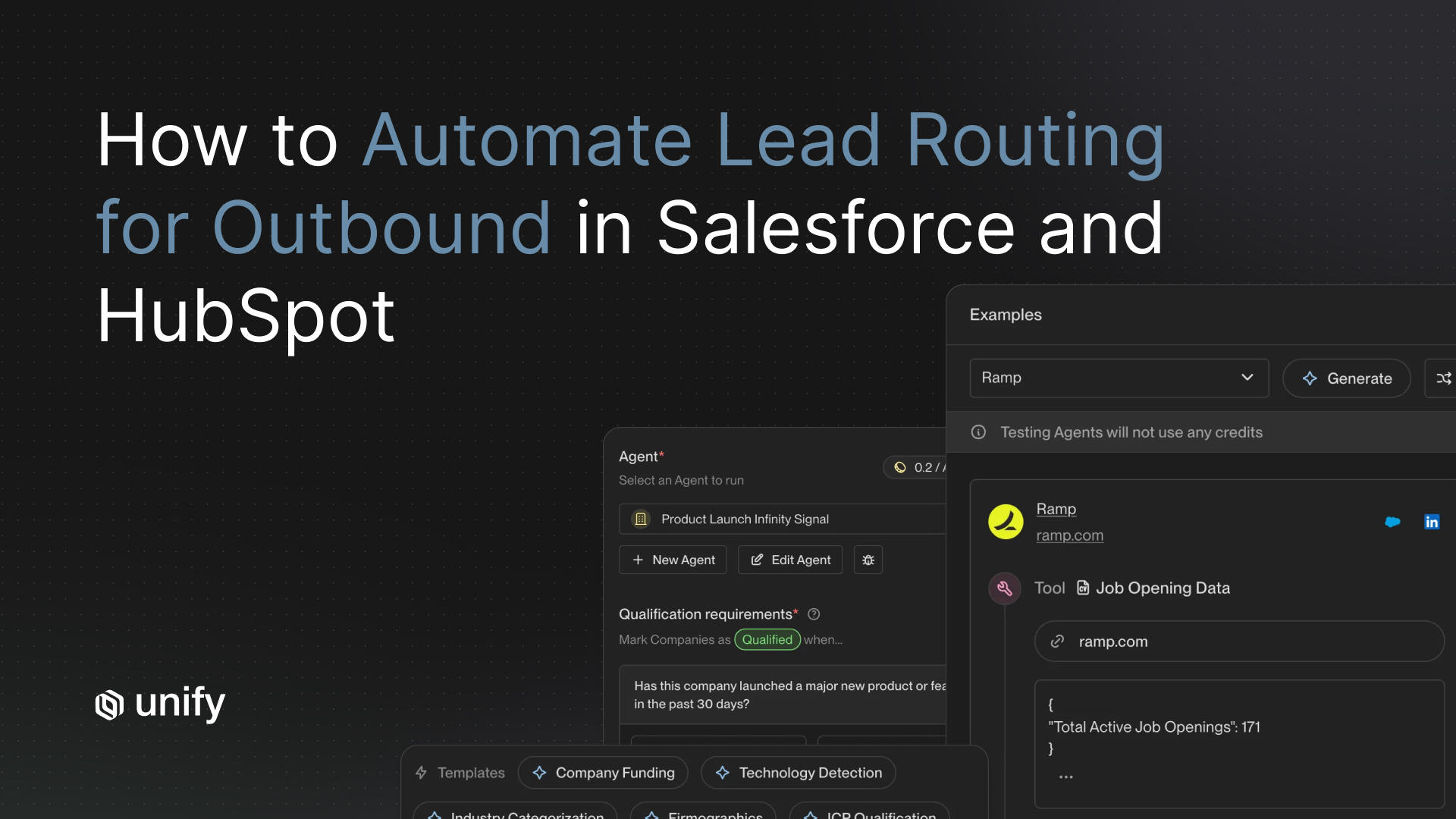Expand the ellipsis under the JSON output
This screenshot has height=819, width=1456.
point(1065,777)
